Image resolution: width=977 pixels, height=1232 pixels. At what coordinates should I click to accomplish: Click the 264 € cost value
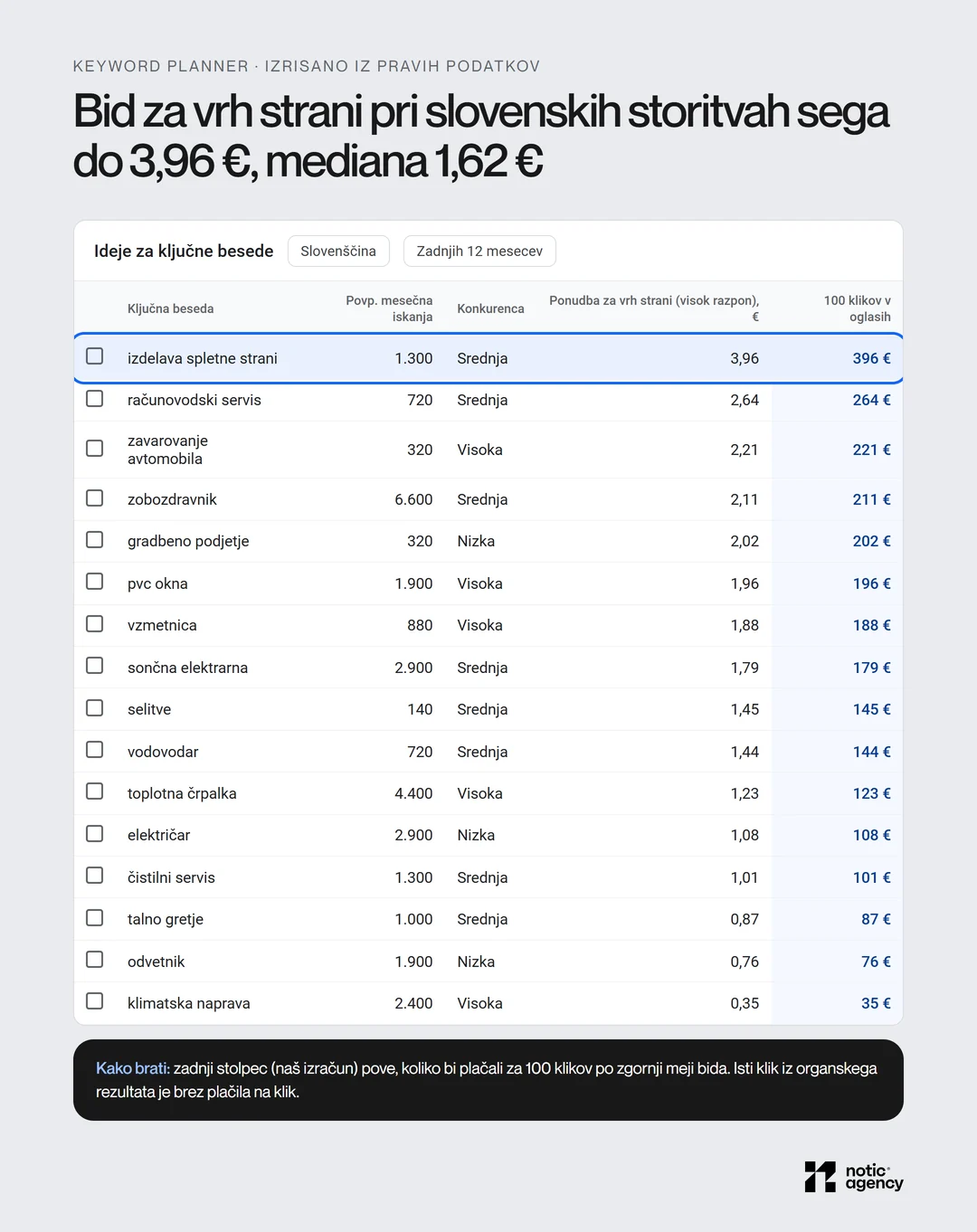[x=871, y=400]
